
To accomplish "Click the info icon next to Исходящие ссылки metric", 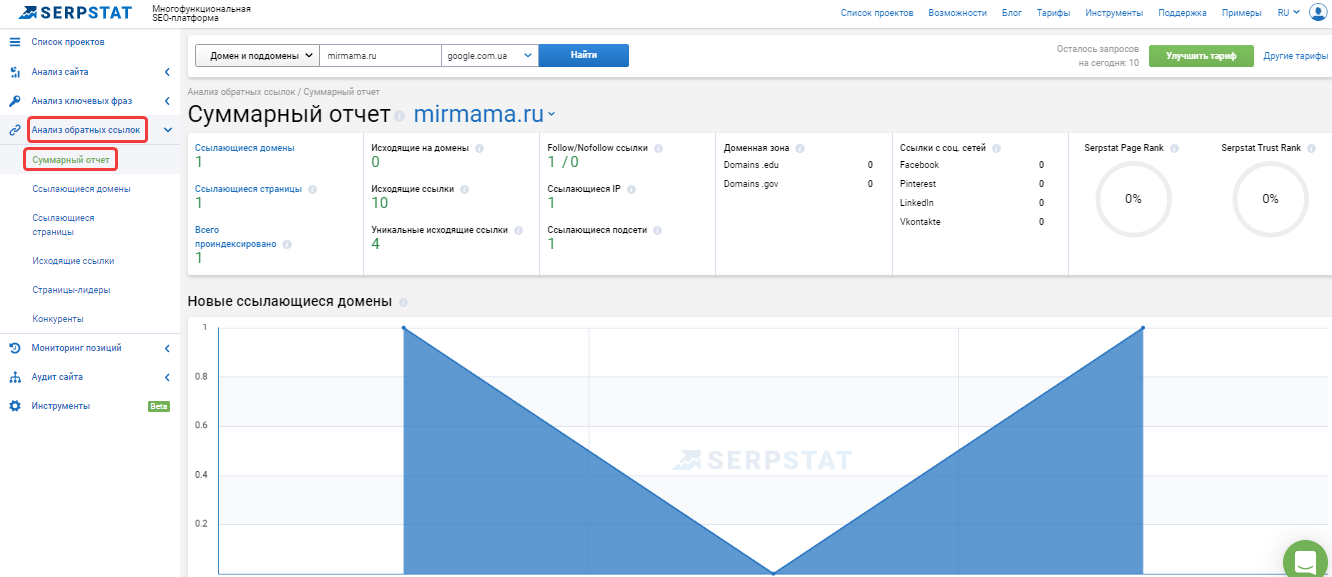I will pyautogui.click(x=464, y=189).
